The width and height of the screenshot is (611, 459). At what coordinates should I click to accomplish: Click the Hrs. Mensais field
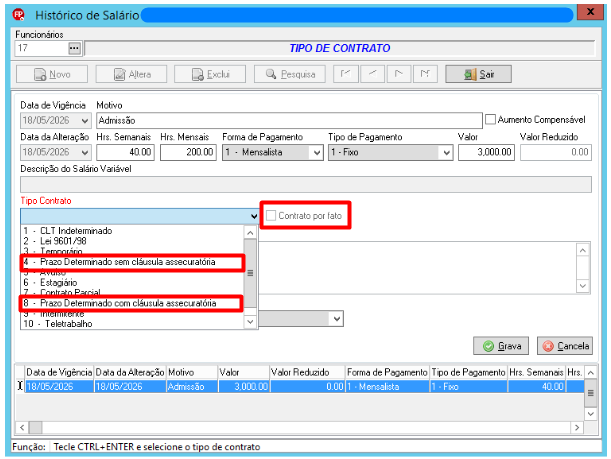coord(188,152)
